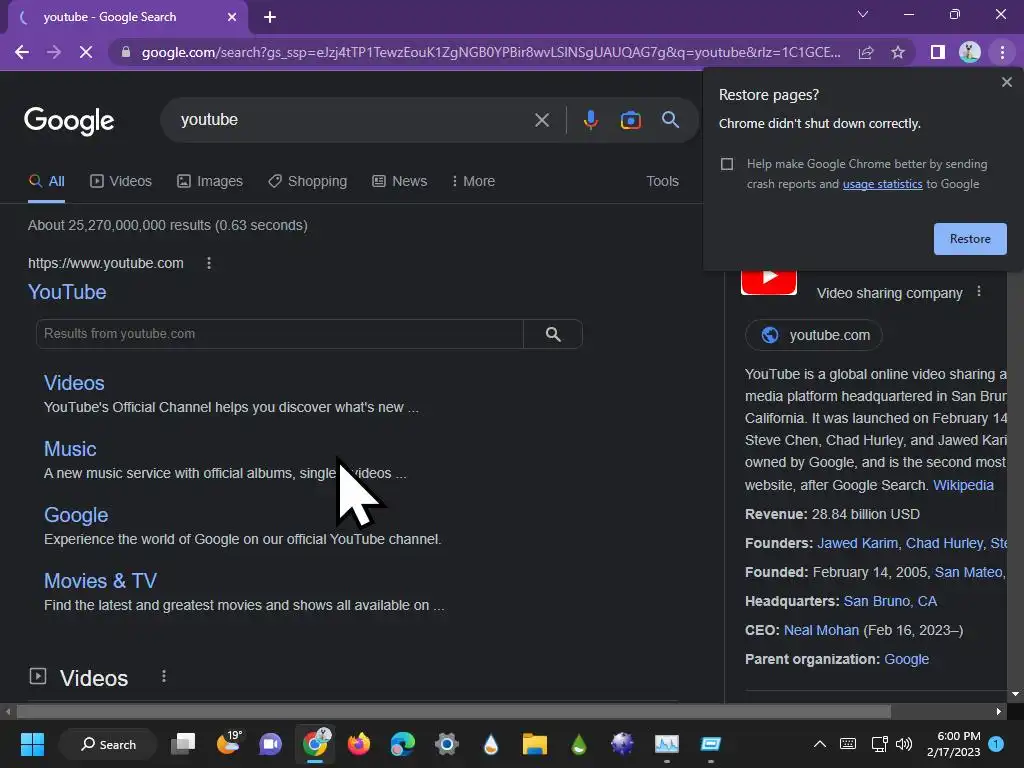The width and height of the screenshot is (1024, 768).
Task: Share this page via address bar icon
Action: [x=866, y=52]
